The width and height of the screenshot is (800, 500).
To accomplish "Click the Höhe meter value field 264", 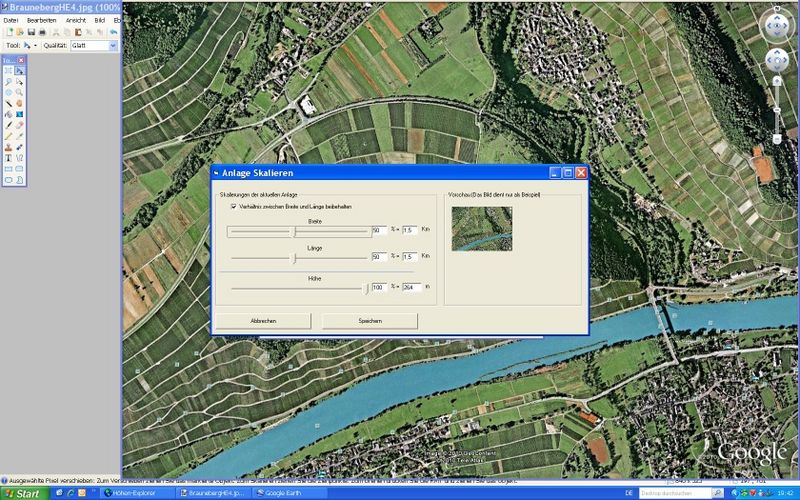I will 412,287.
